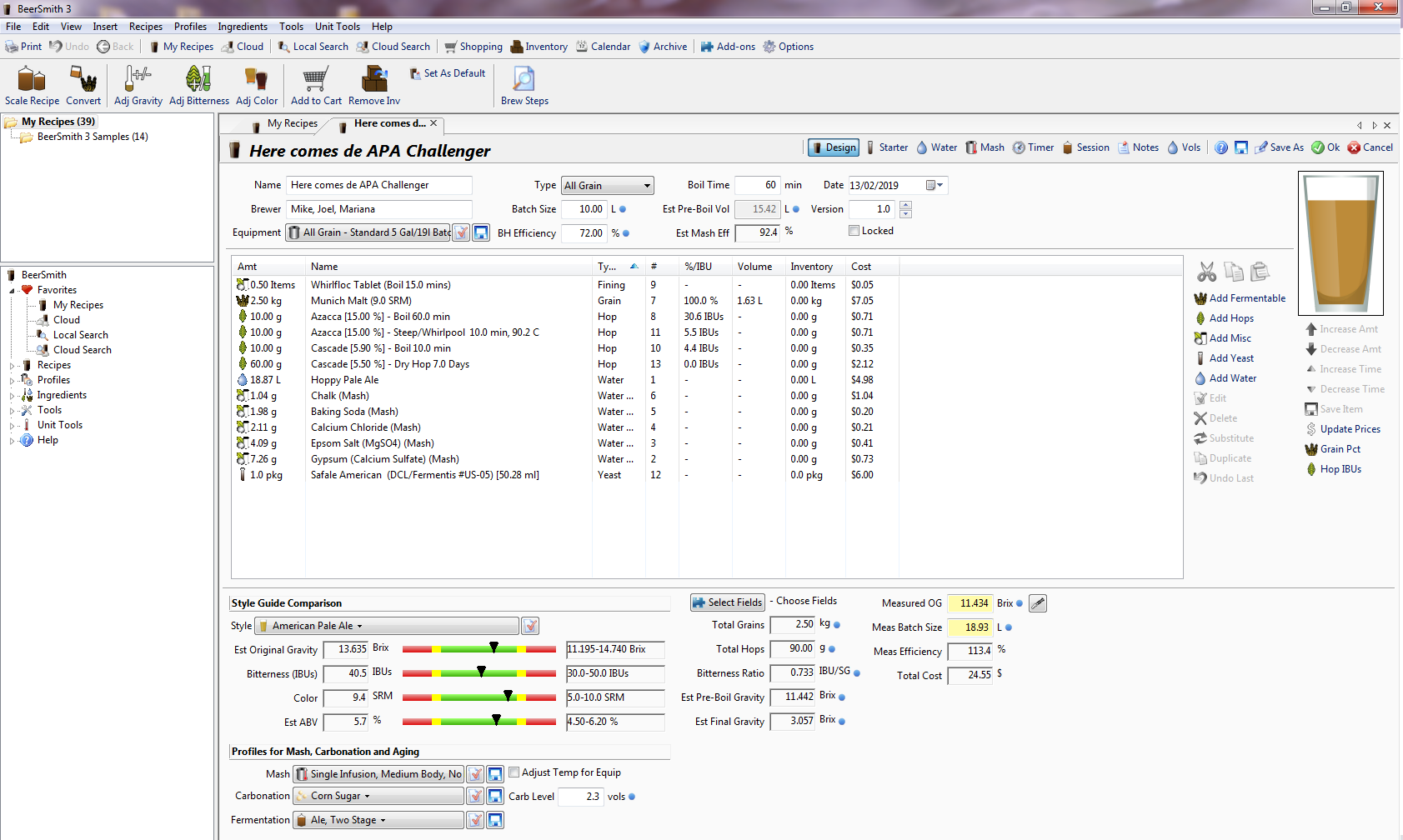Switch to the Session tab

[1085, 147]
